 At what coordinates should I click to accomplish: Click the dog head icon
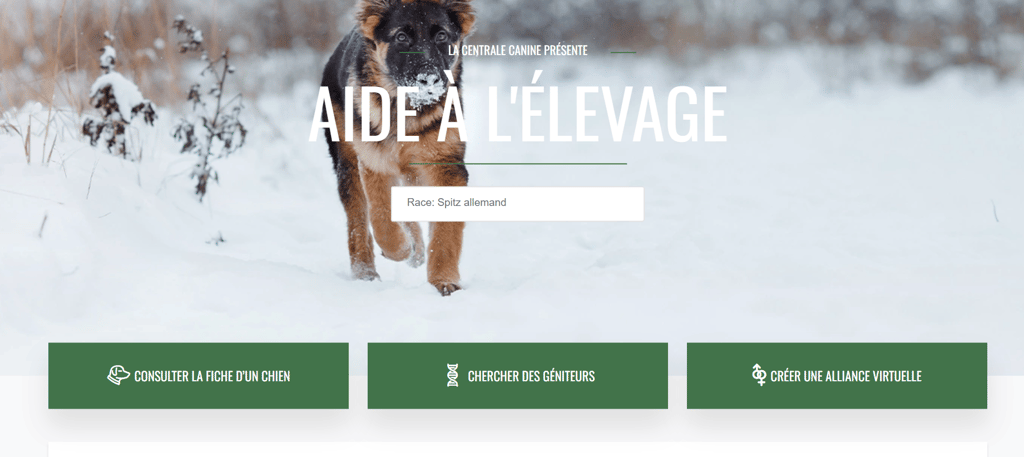click(x=118, y=375)
